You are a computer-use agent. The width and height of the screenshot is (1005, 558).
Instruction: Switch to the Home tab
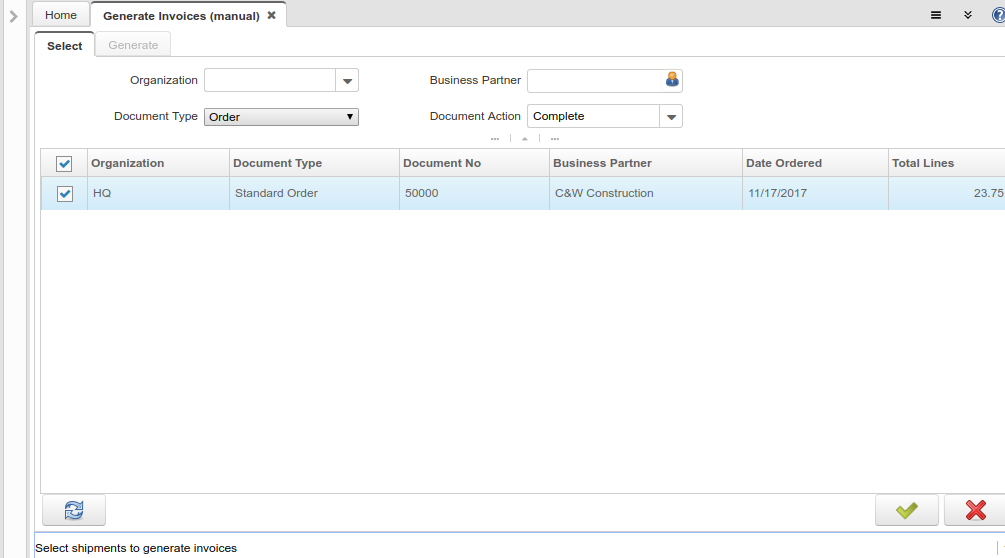61,15
